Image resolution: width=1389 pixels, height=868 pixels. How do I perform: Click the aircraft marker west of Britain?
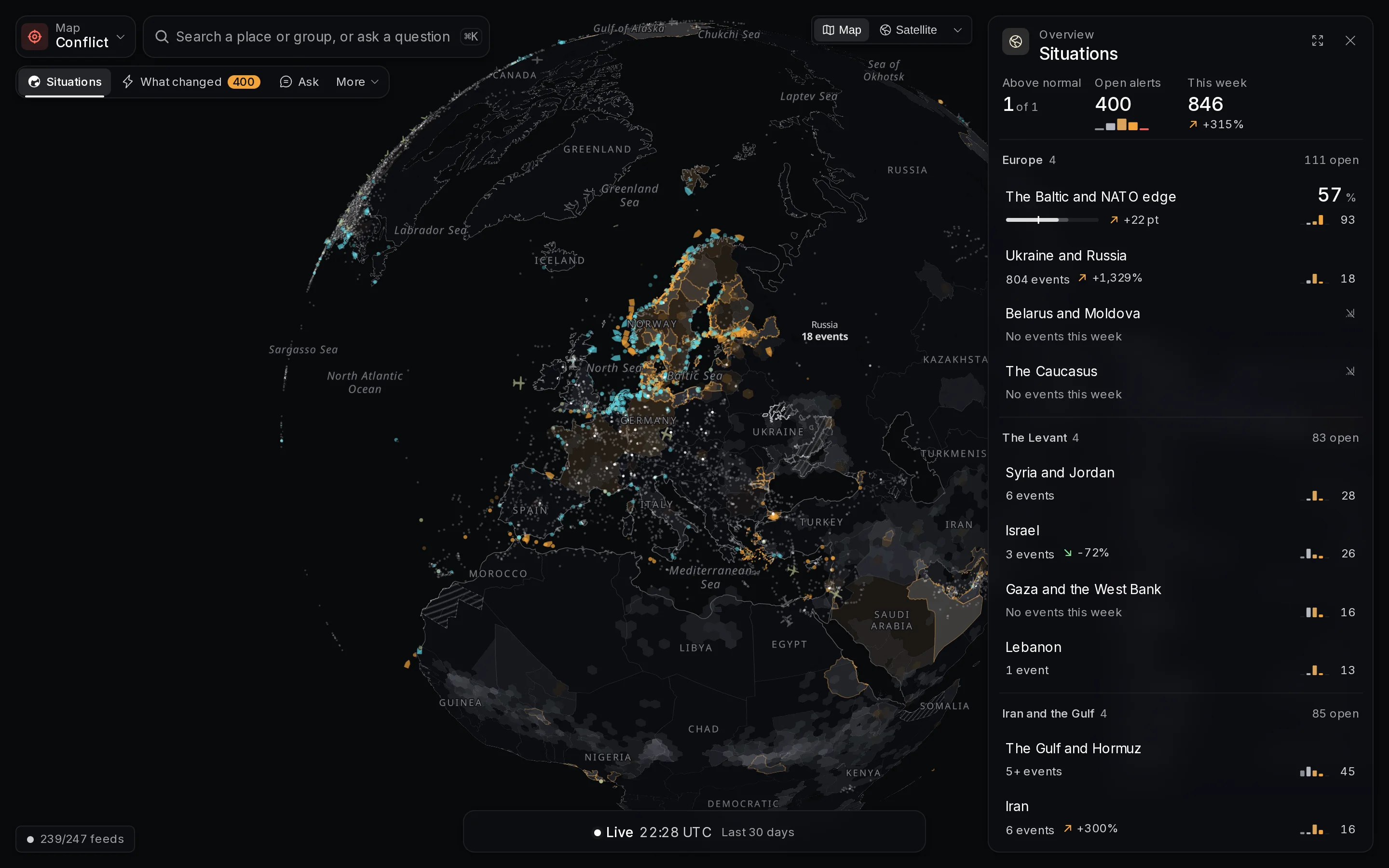pos(519,383)
